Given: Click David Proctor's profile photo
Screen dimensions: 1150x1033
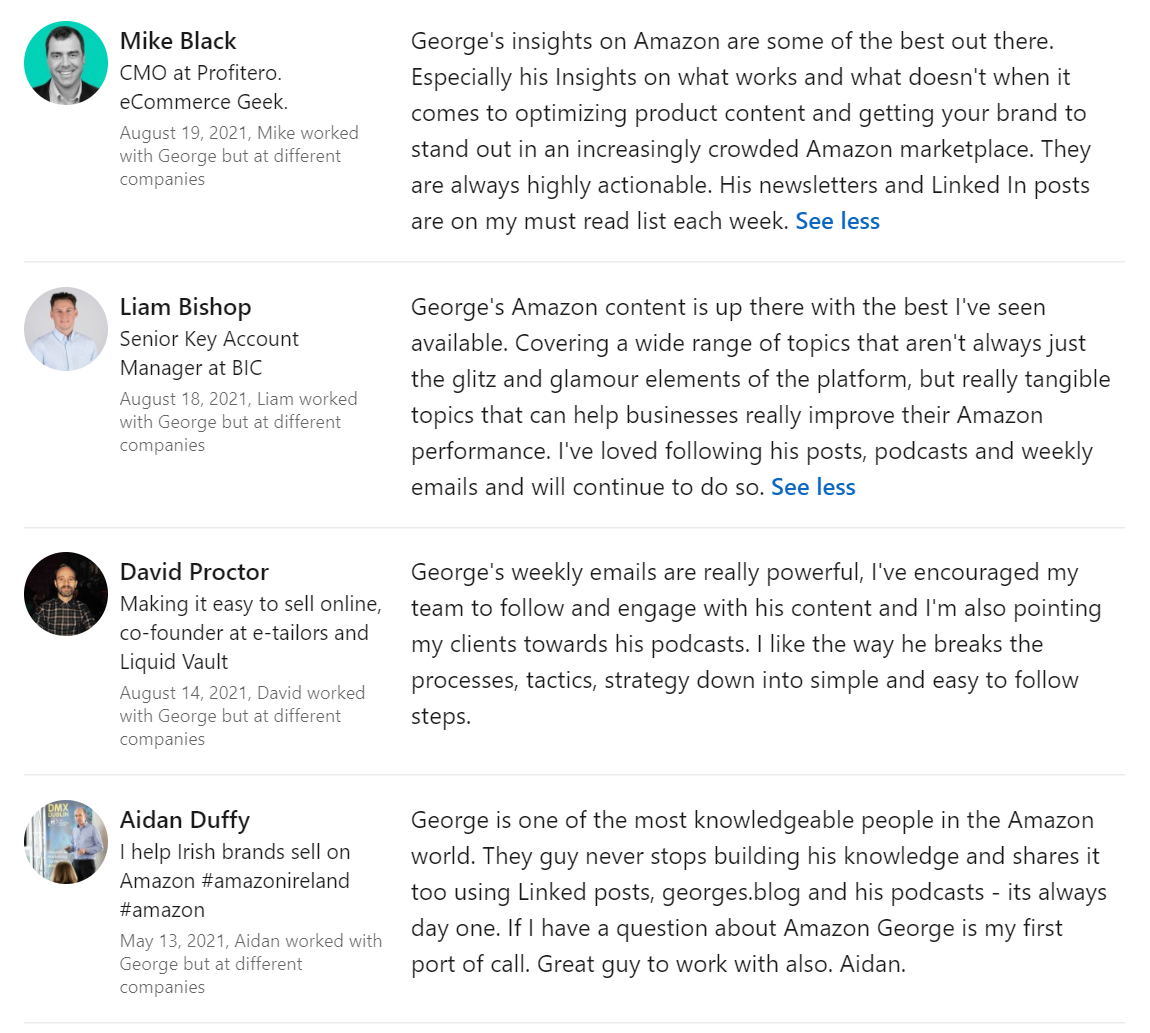Looking at the screenshot, I should coord(66,594).
